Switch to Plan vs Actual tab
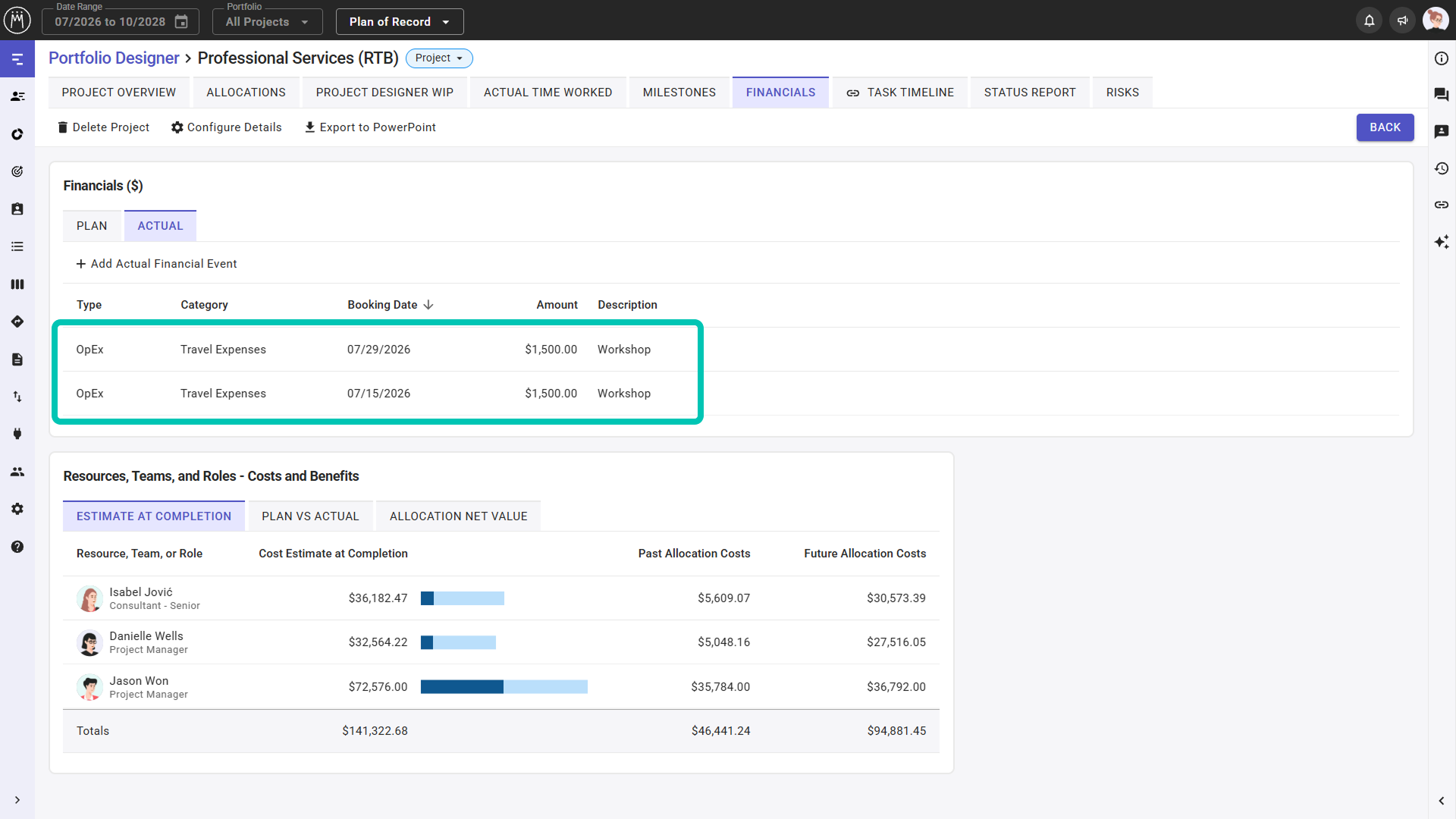Image resolution: width=1456 pixels, height=819 pixels. [x=310, y=516]
